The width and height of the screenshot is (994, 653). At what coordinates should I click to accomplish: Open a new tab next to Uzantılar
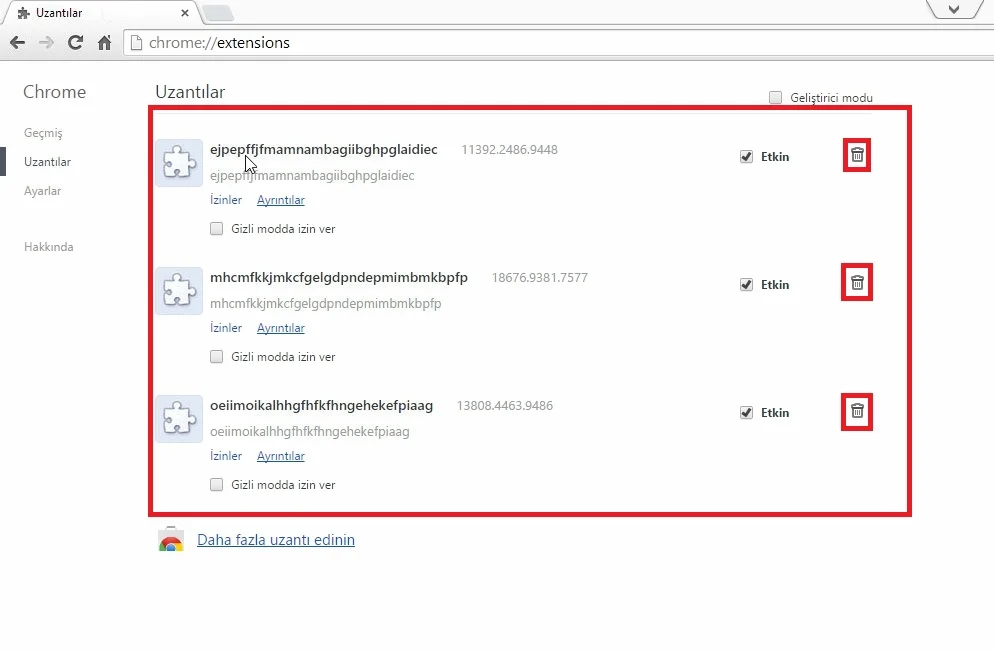(219, 13)
